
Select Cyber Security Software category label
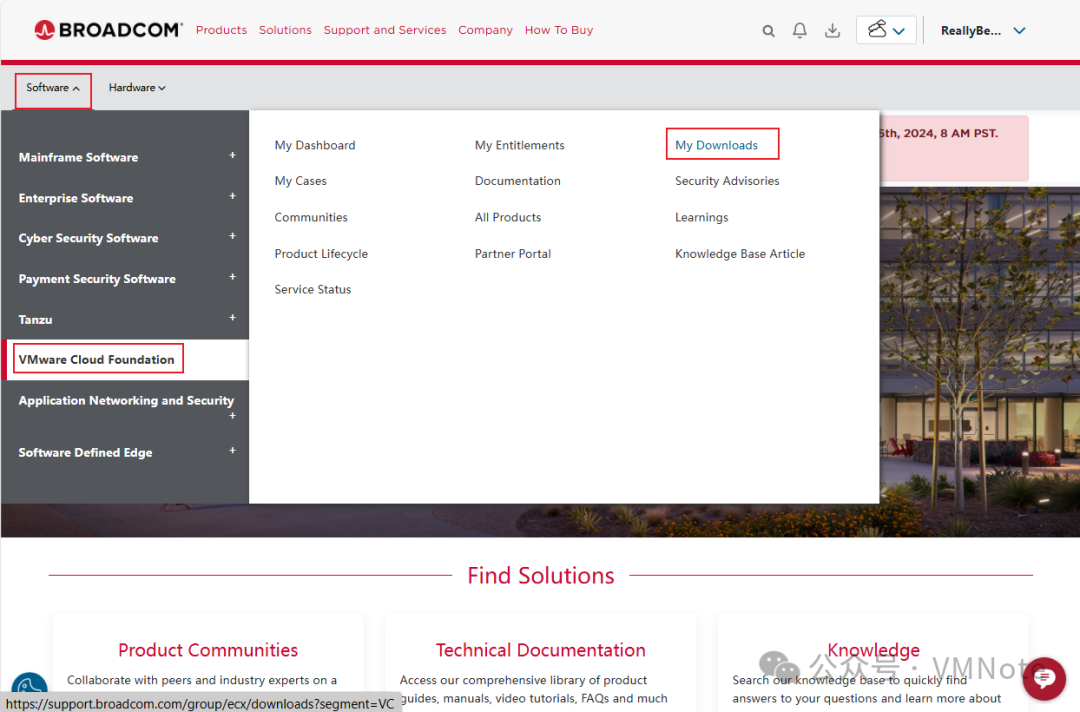tap(88, 238)
